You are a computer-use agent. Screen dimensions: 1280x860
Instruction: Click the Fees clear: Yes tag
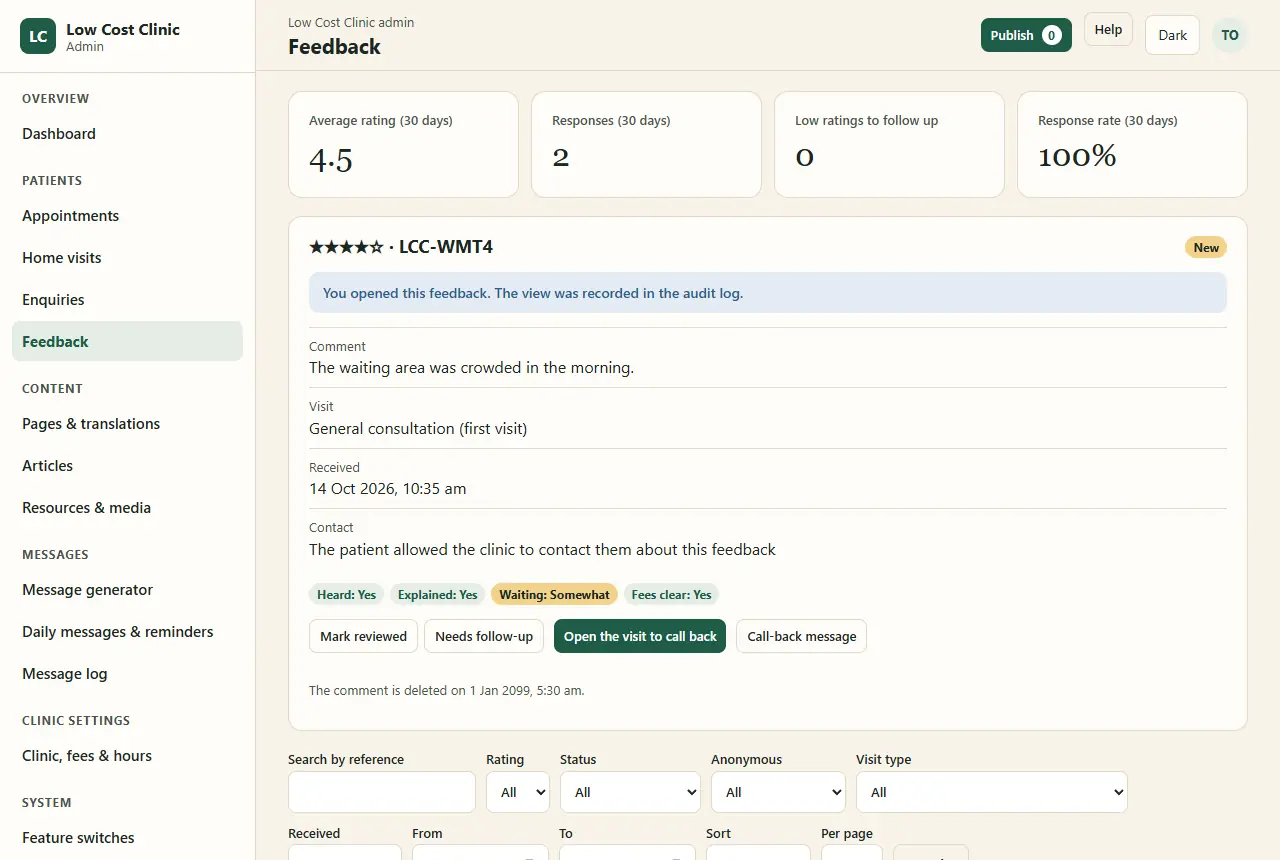[671, 595]
